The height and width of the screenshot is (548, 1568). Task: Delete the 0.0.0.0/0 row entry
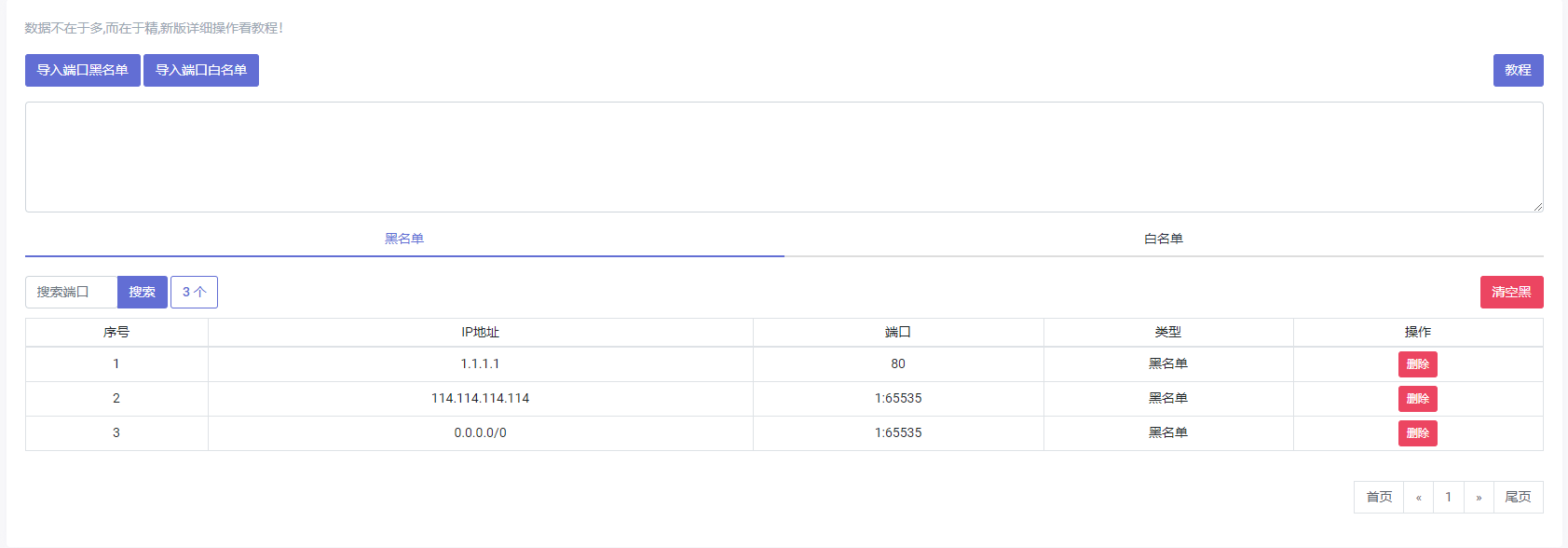(x=1417, y=433)
